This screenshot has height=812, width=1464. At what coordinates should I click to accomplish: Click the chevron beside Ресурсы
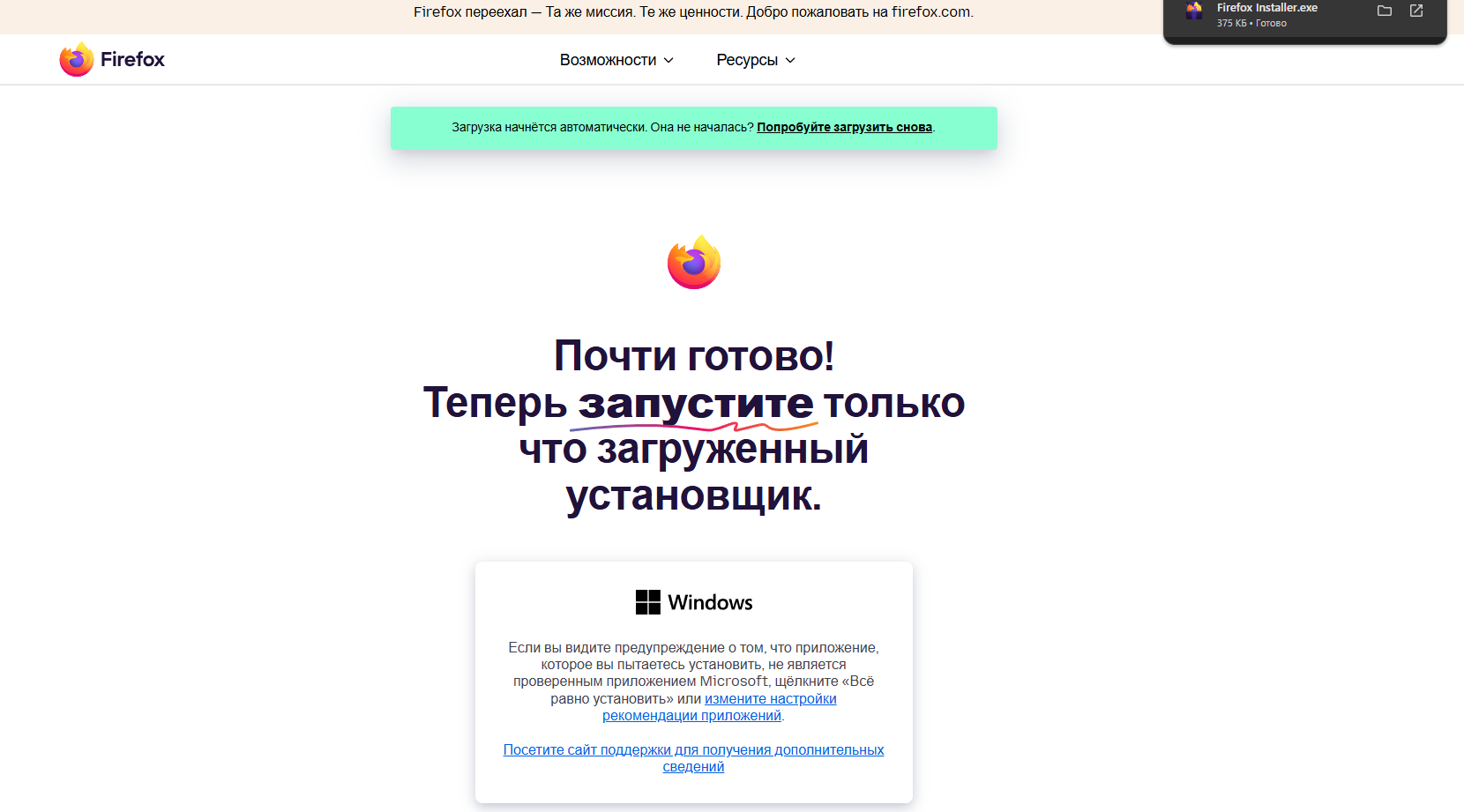coord(790,60)
